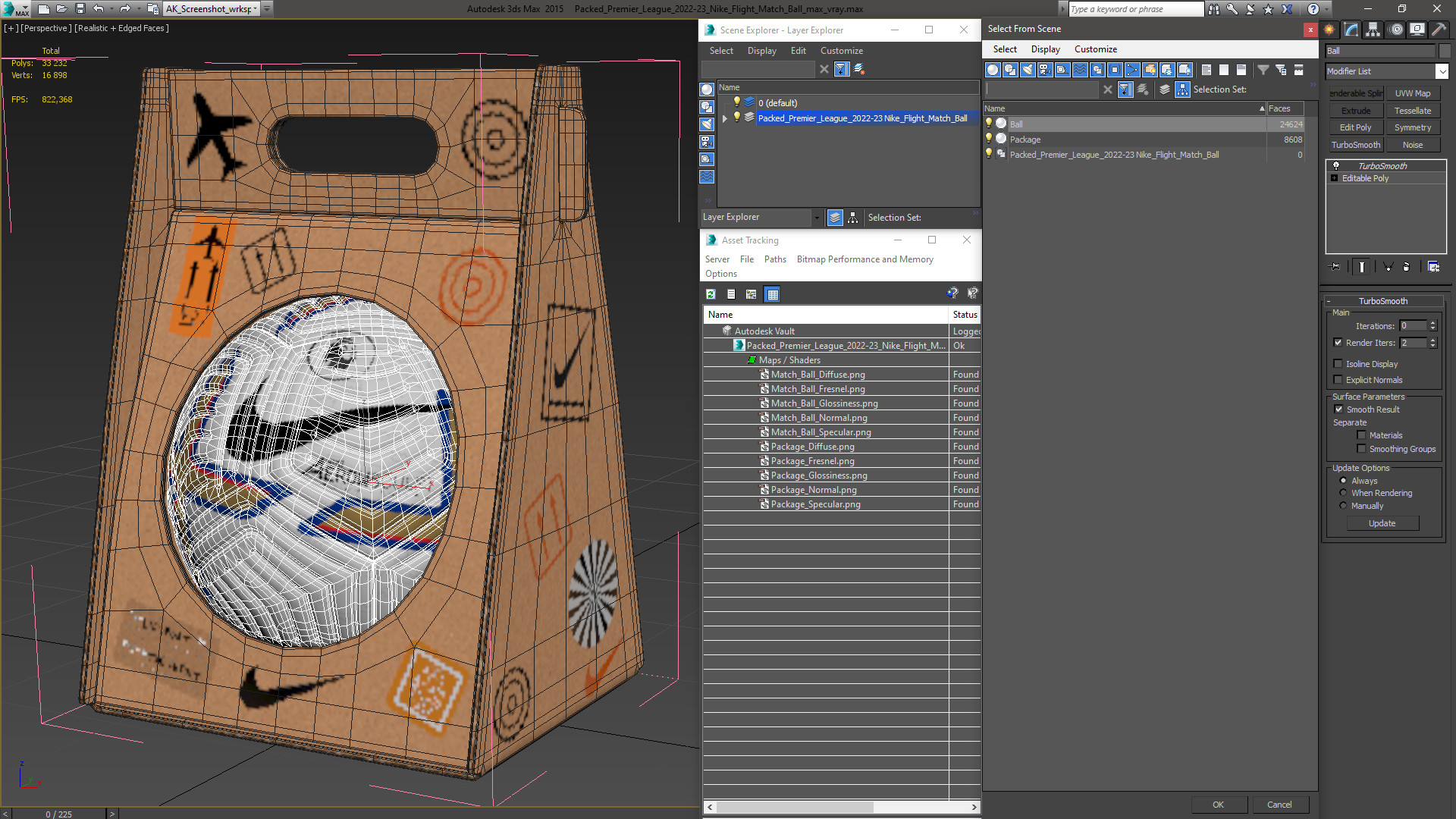
Task: Open Edit menu in Scene Explorer
Action: [798, 51]
